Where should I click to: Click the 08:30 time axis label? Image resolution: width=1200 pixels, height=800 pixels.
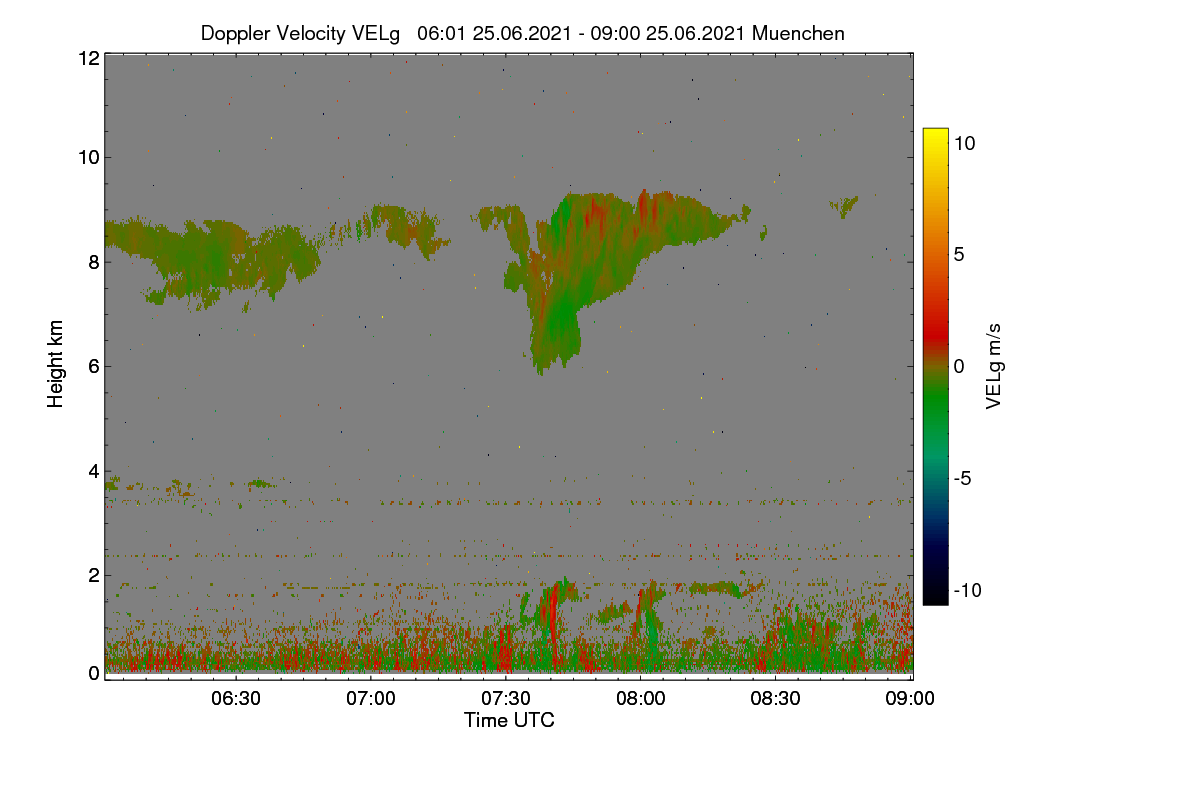coord(776,698)
